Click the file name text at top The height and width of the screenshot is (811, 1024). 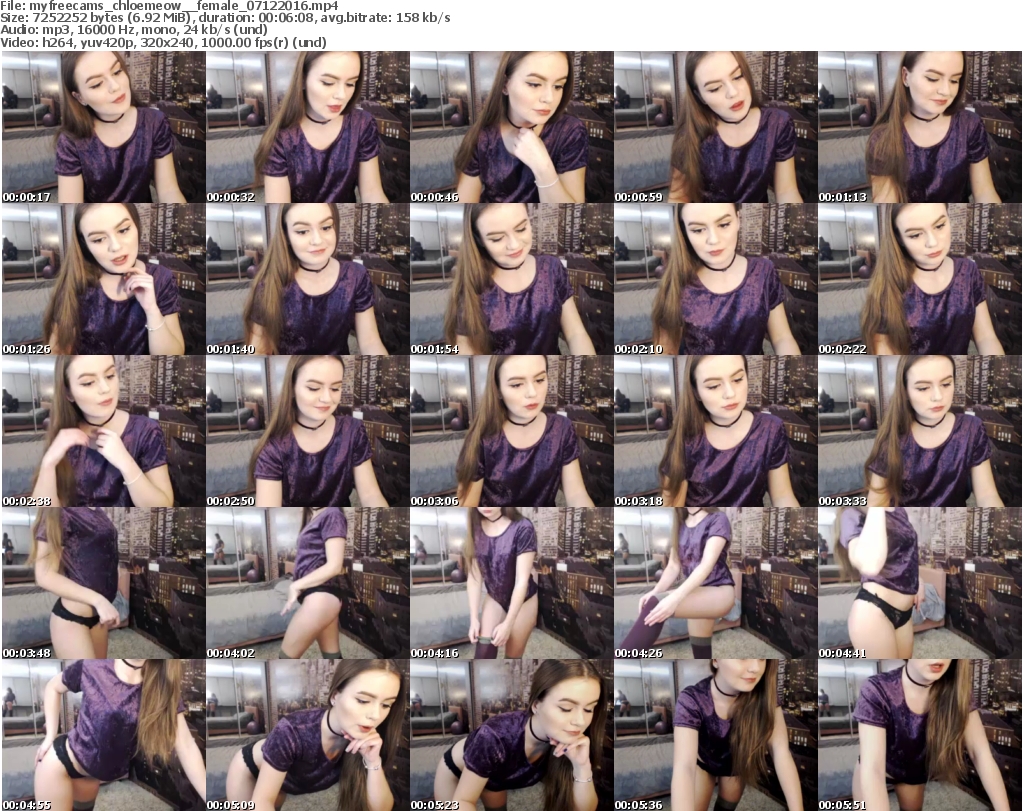pyautogui.click(x=170, y=6)
